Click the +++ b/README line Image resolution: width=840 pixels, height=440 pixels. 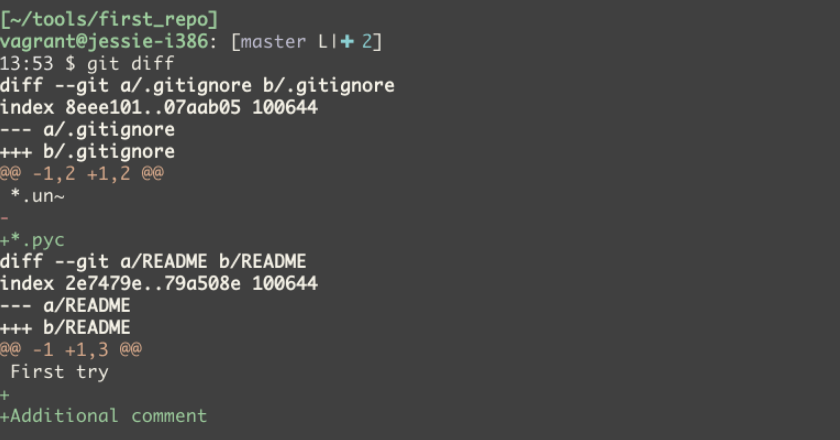click(x=65, y=327)
